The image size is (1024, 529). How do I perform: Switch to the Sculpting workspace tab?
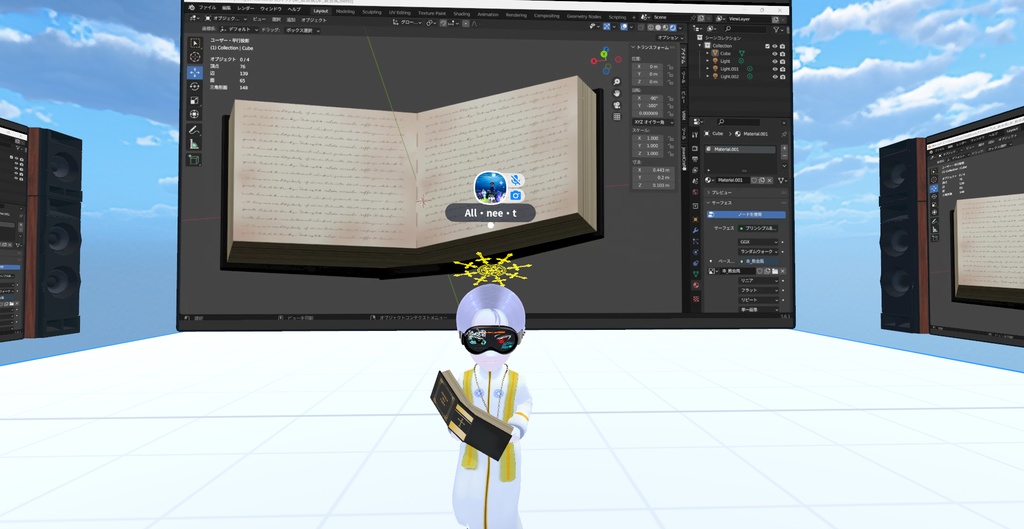pyautogui.click(x=372, y=12)
